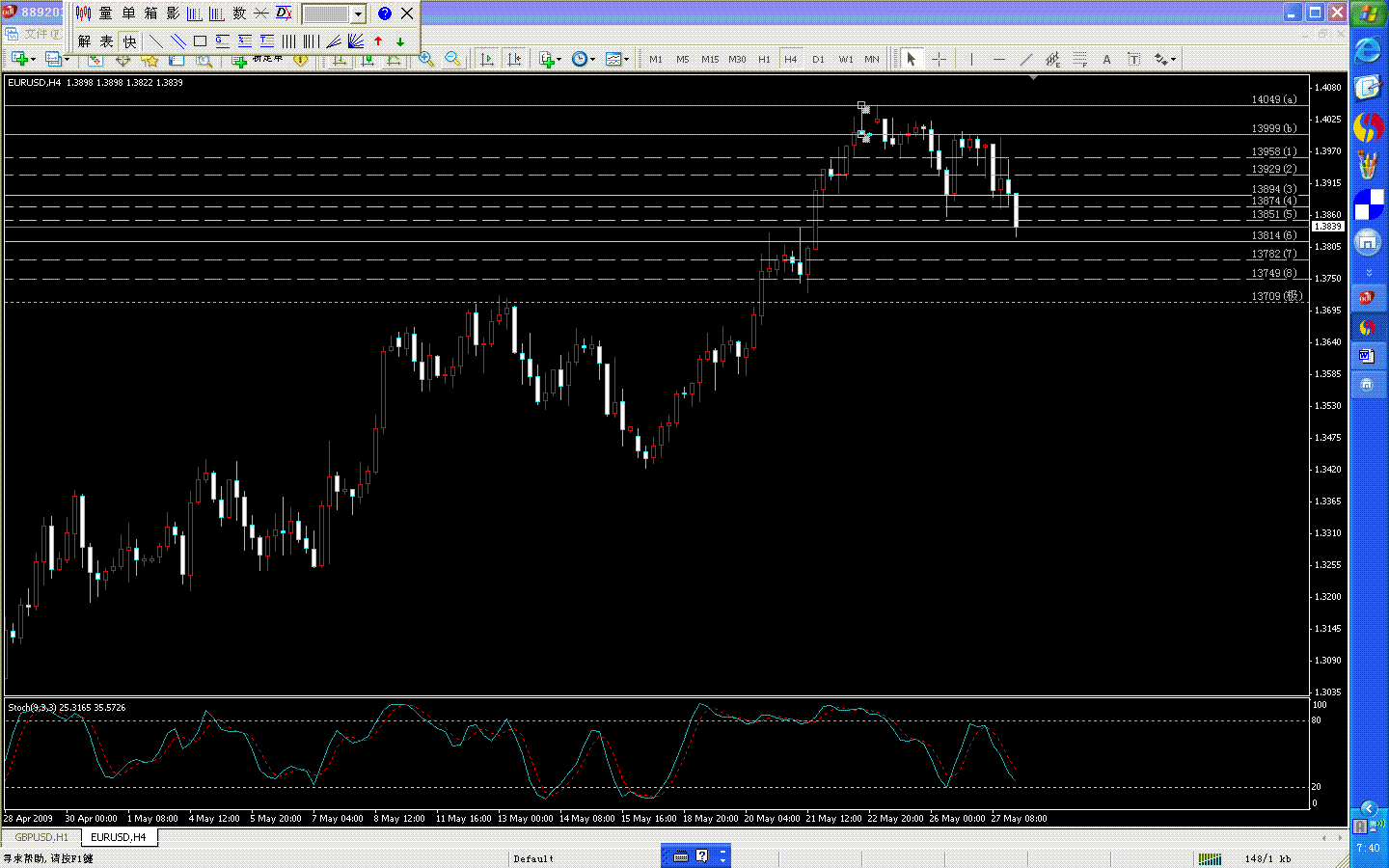Switch to MN timeframe
The width and height of the screenshot is (1389, 868).
click(x=872, y=60)
